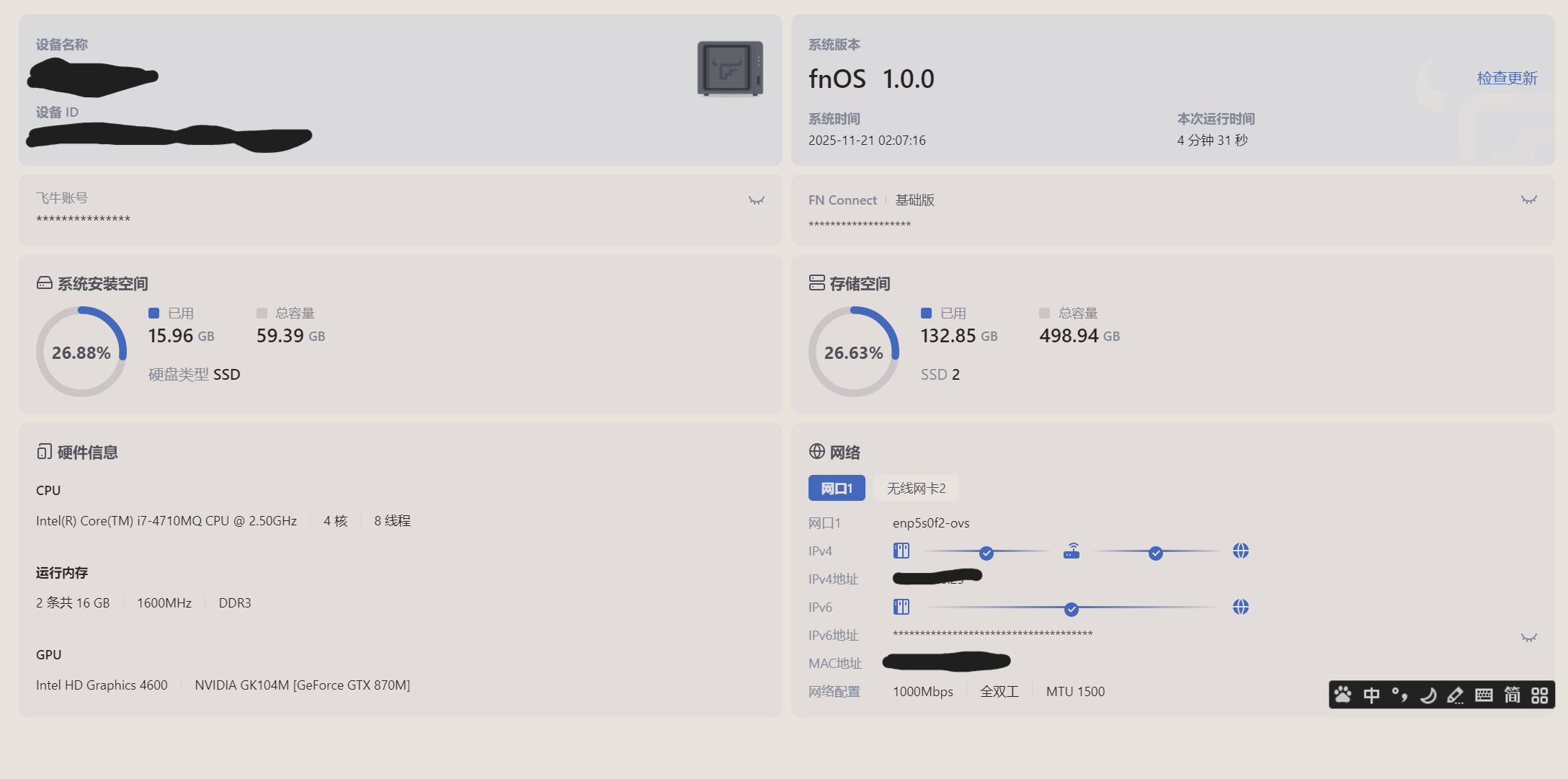Click the handwriting pencil icon on the input toolbar

1456,695
